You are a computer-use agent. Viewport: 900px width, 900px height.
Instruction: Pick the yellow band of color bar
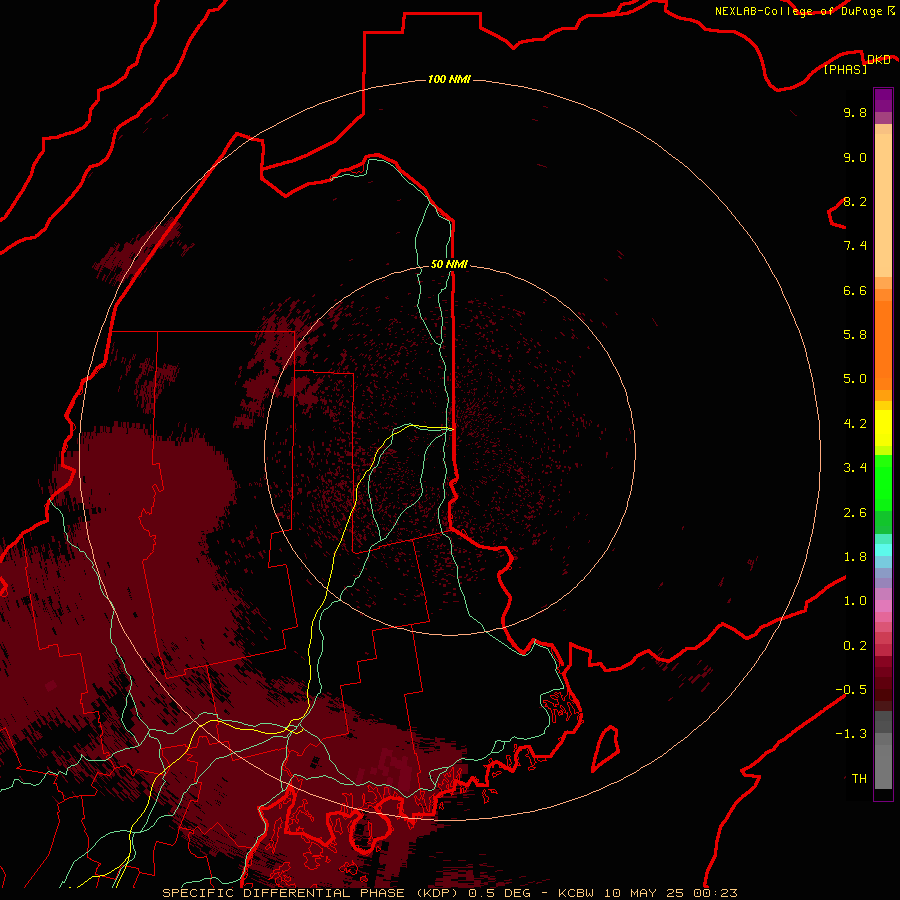tap(883, 428)
